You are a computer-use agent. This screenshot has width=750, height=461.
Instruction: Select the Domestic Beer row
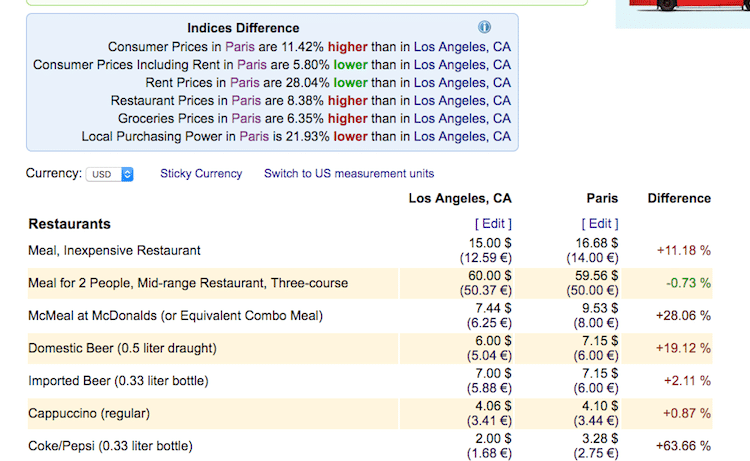click(370, 348)
